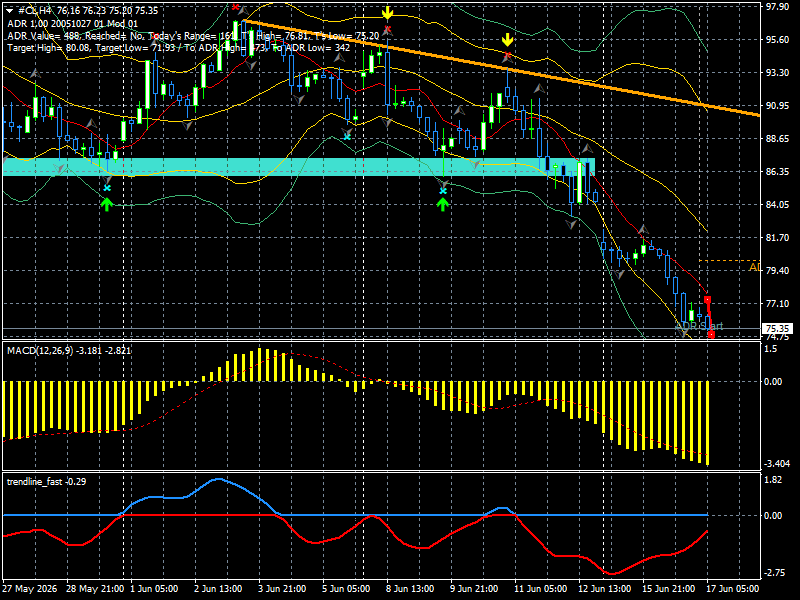
Task: Click the 12 Jun 13:00 time label
Action: click(605, 589)
